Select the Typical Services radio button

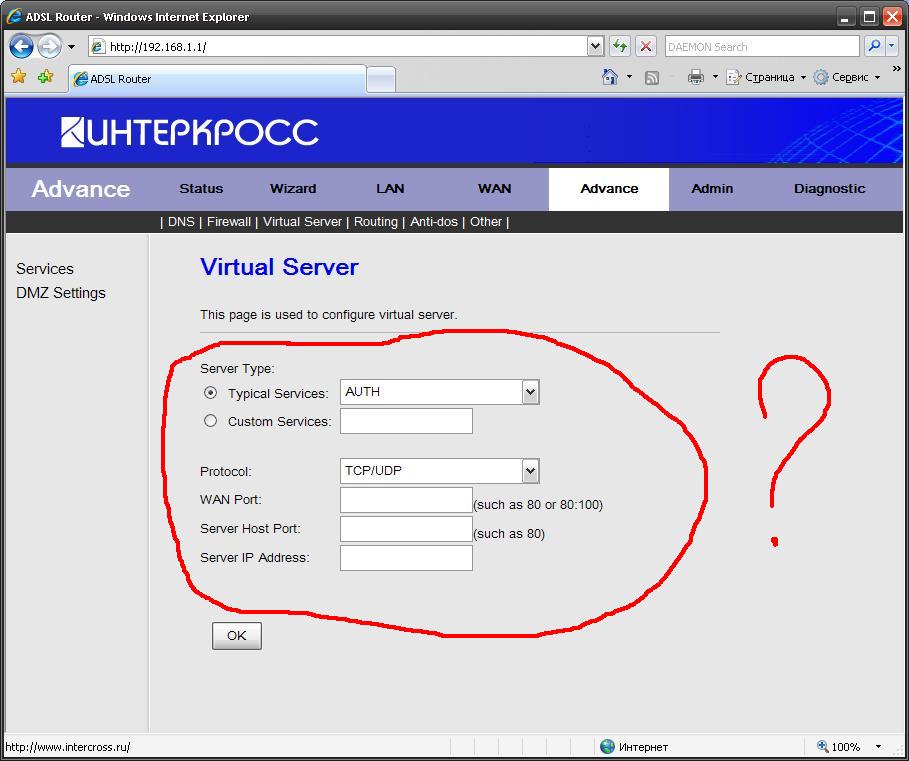(210, 393)
